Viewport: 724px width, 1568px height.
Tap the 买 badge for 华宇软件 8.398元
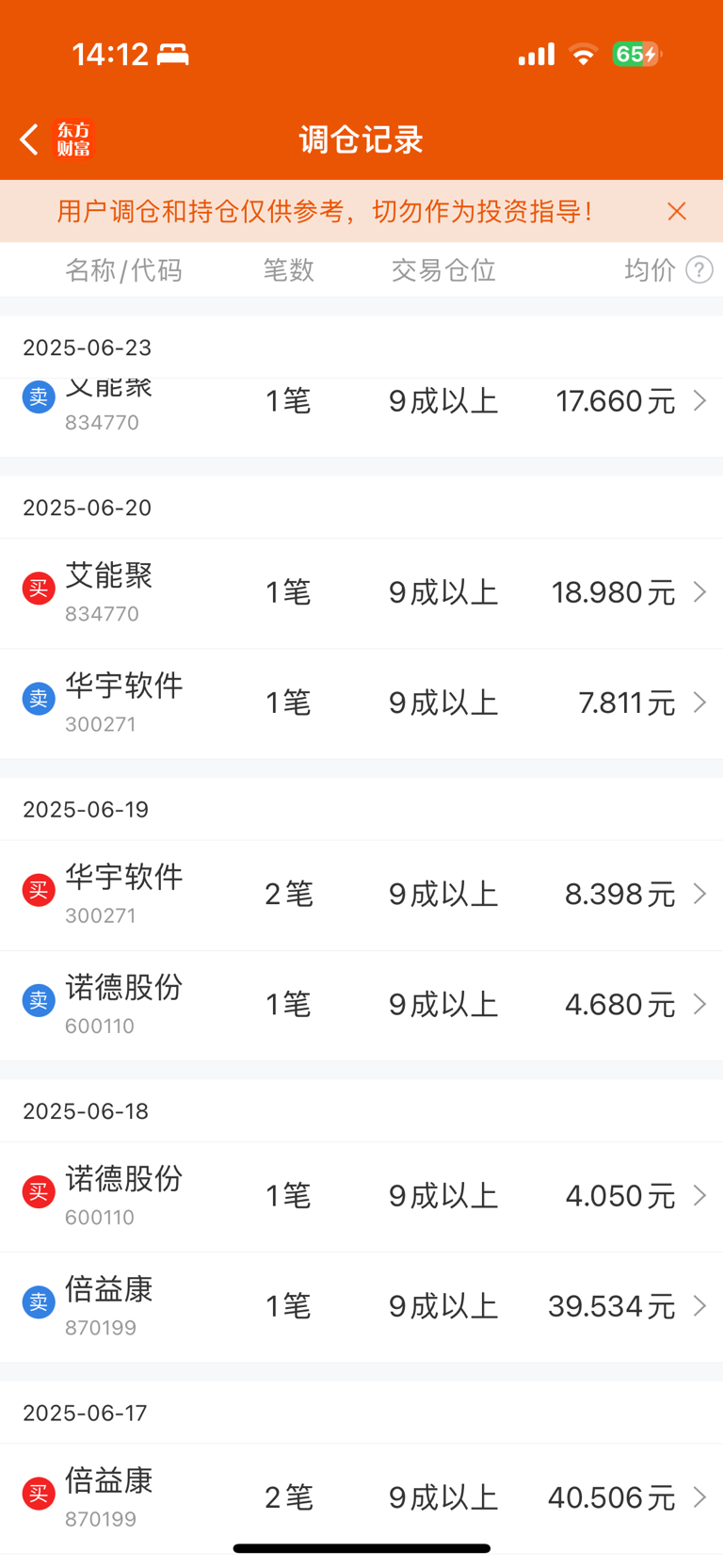tap(39, 890)
